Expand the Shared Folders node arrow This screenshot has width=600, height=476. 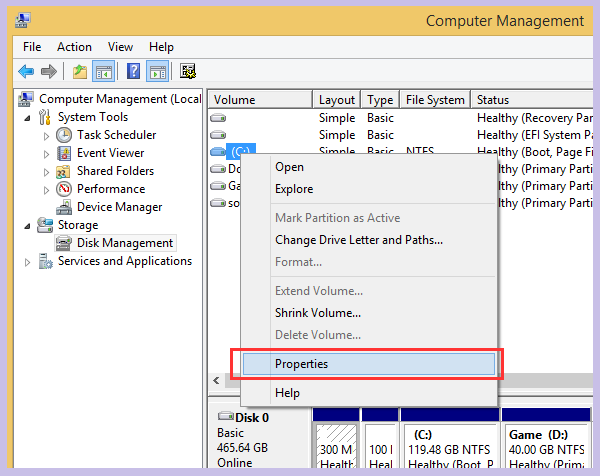click(46, 172)
